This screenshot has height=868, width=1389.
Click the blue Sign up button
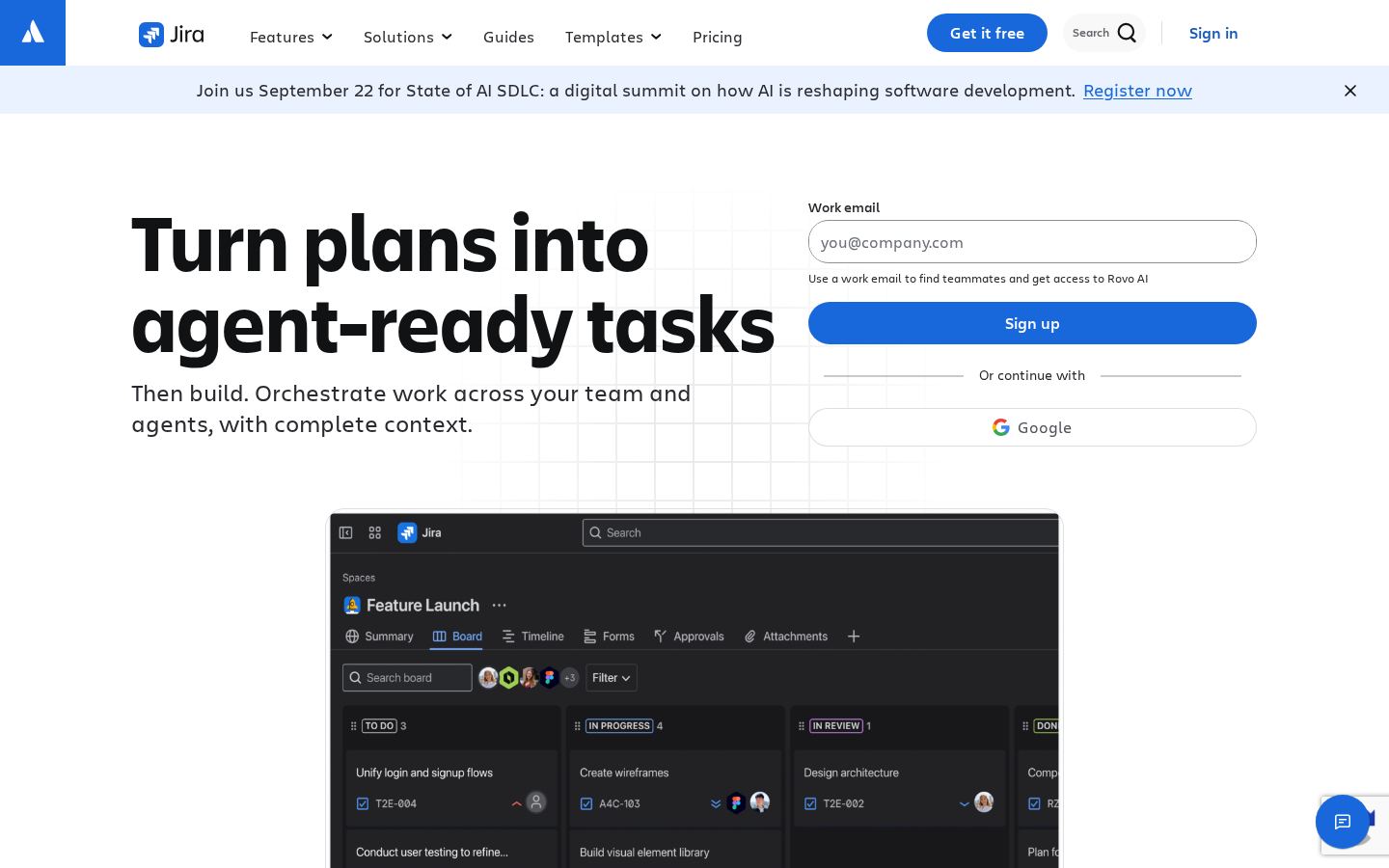1032,323
